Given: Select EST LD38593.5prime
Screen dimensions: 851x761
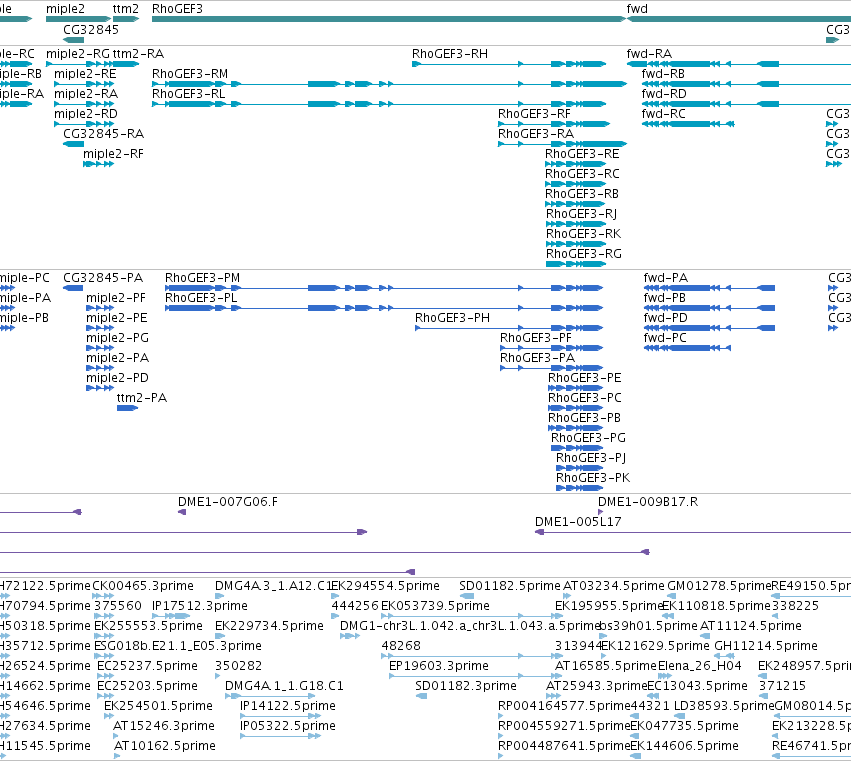Looking at the screenshot, I should click(724, 707).
